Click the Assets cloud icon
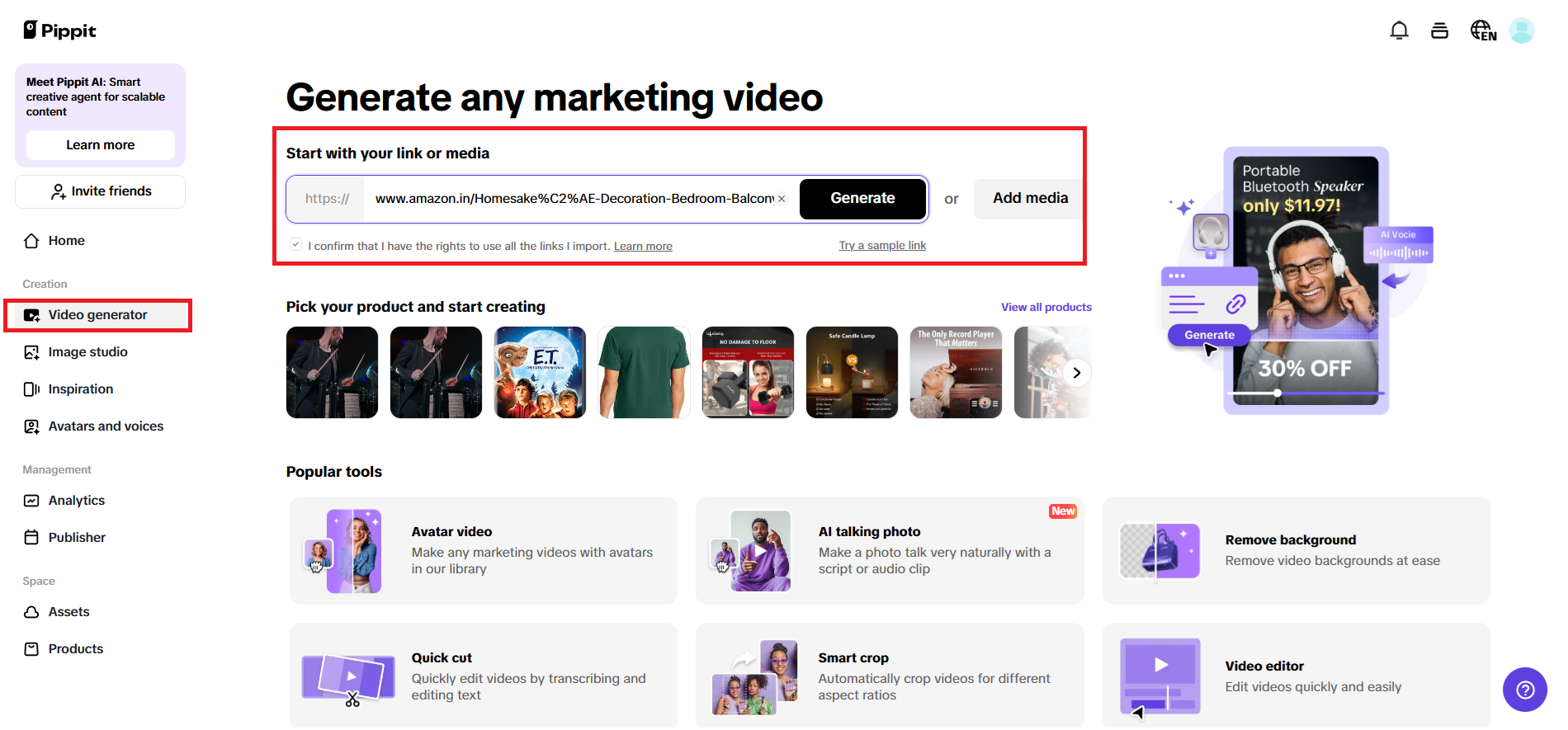Viewport: 1568px width, 730px height. tap(31, 612)
